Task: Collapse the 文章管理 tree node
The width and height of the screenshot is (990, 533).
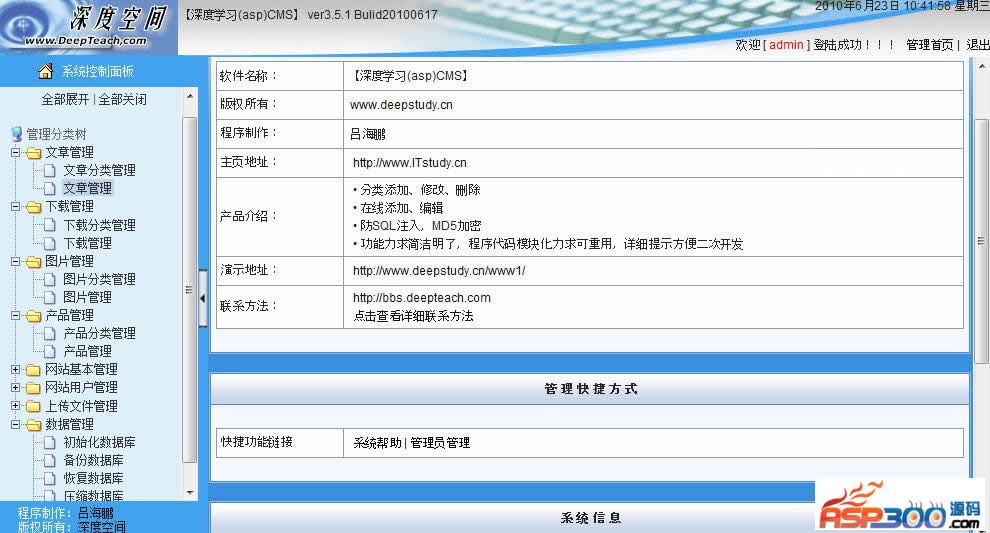Action: [x=16, y=152]
